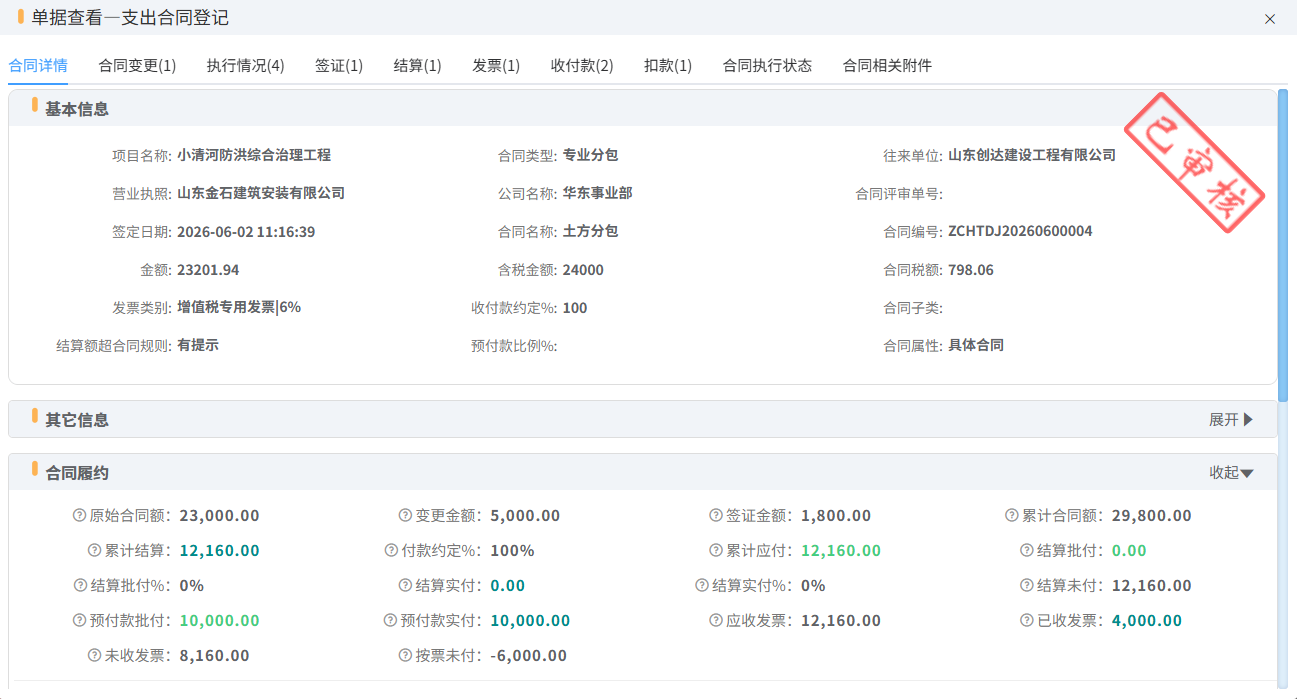This screenshot has width=1297, height=699.
Task: Click the contract number ZCHTDJ20260600004
Action: 1020,232
